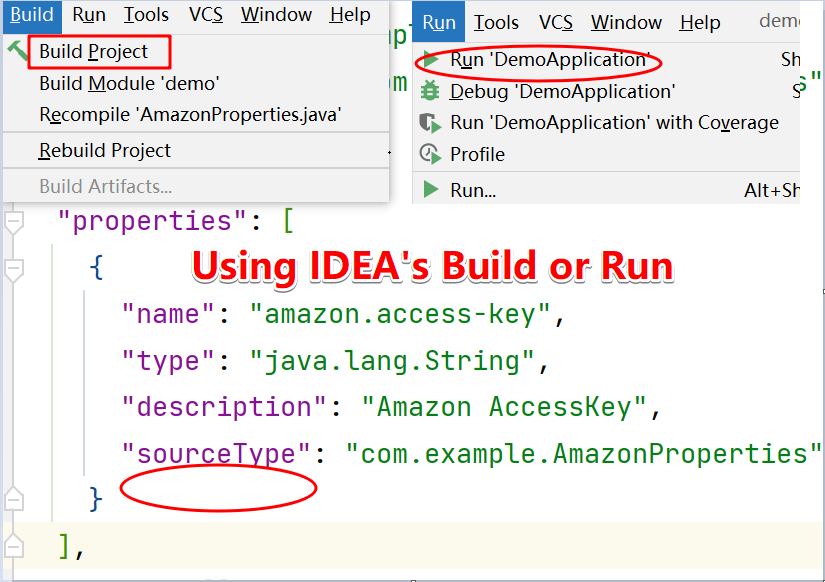Open Help menu in left menubar
825x582 pixels.
pos(350,15)
